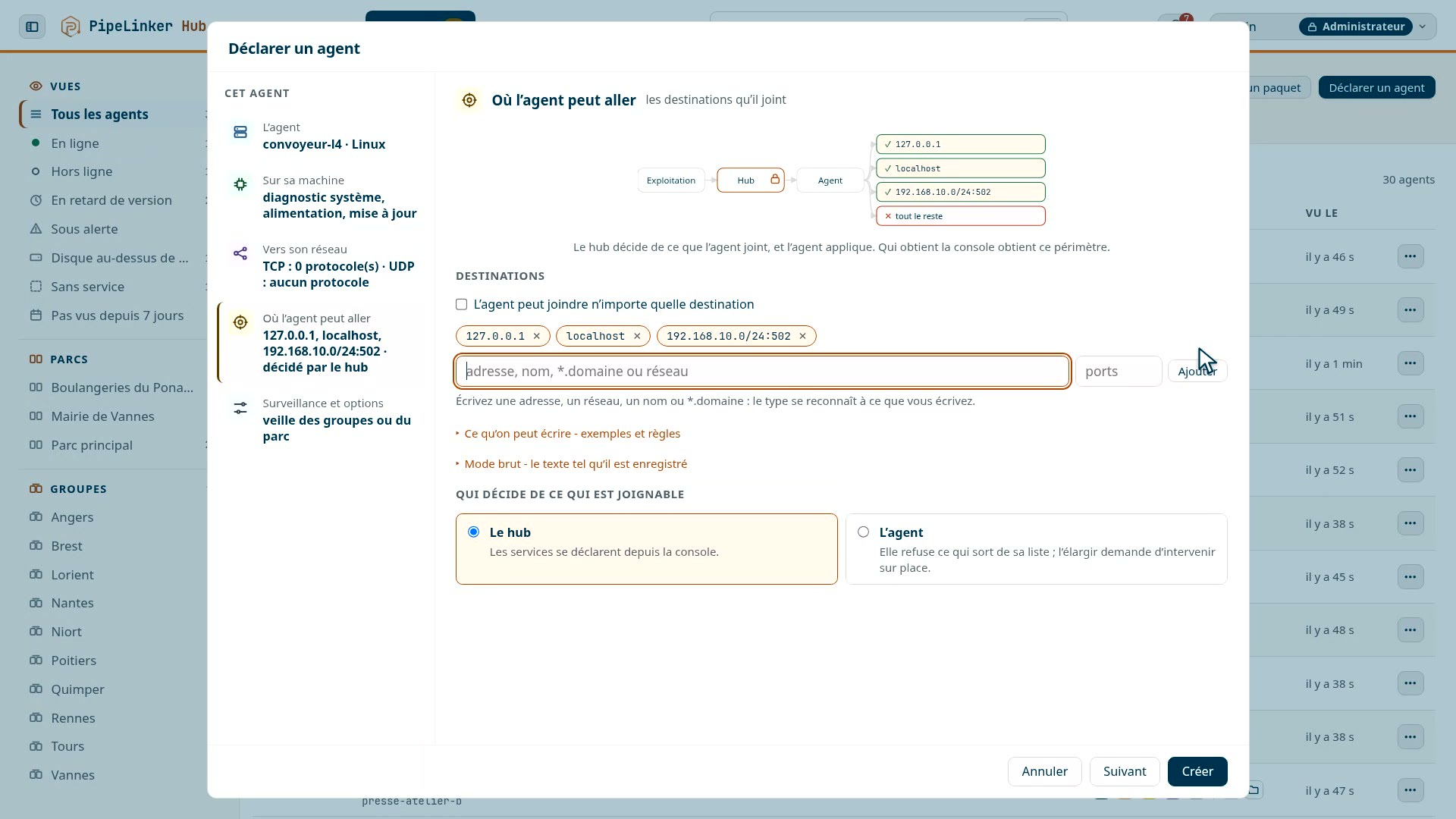The image size is (1456, 819).
Task: Open the En retard de version view
Action: coord(111,200)
